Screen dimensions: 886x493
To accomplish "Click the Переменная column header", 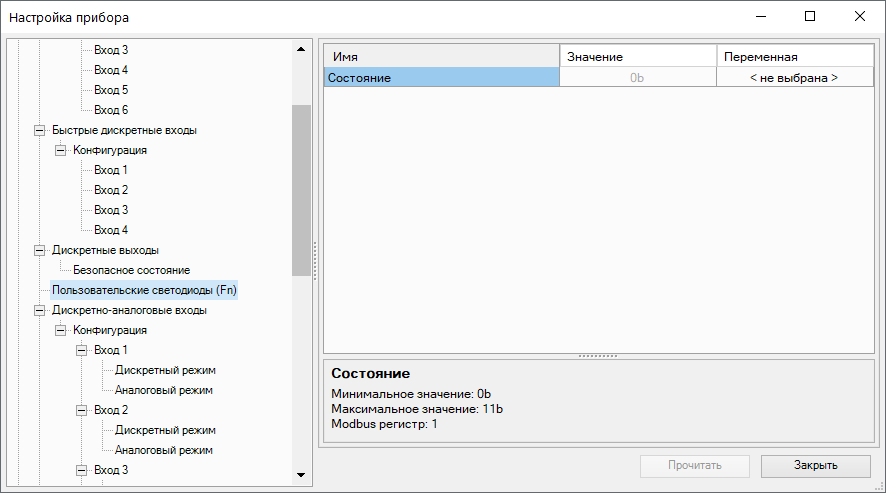I will click(793, 57).
